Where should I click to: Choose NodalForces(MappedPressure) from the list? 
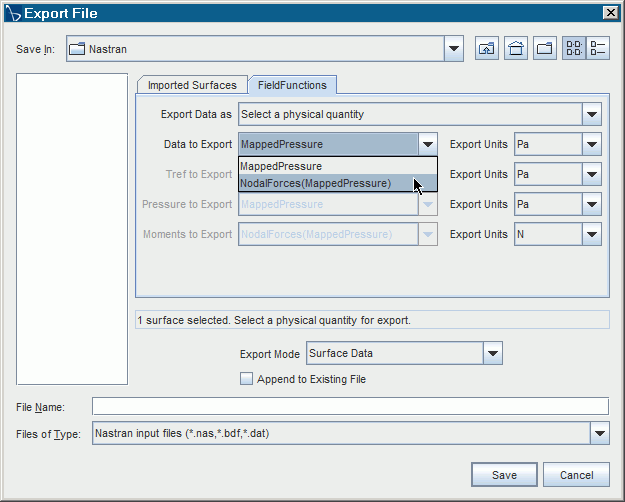[315, 183]
